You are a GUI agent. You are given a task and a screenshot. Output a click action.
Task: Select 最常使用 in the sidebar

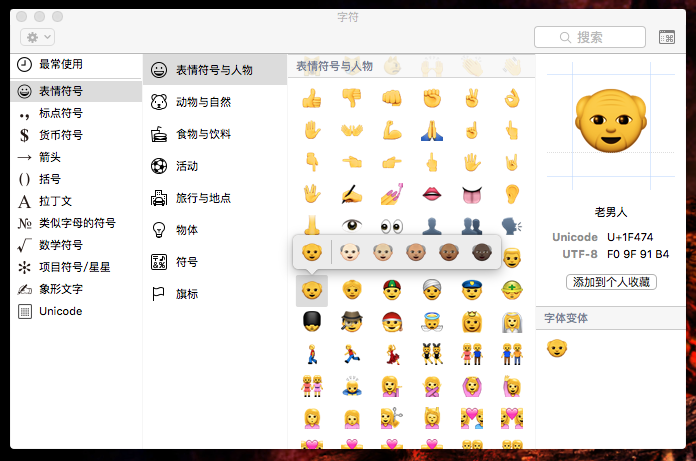click(75, 64)
